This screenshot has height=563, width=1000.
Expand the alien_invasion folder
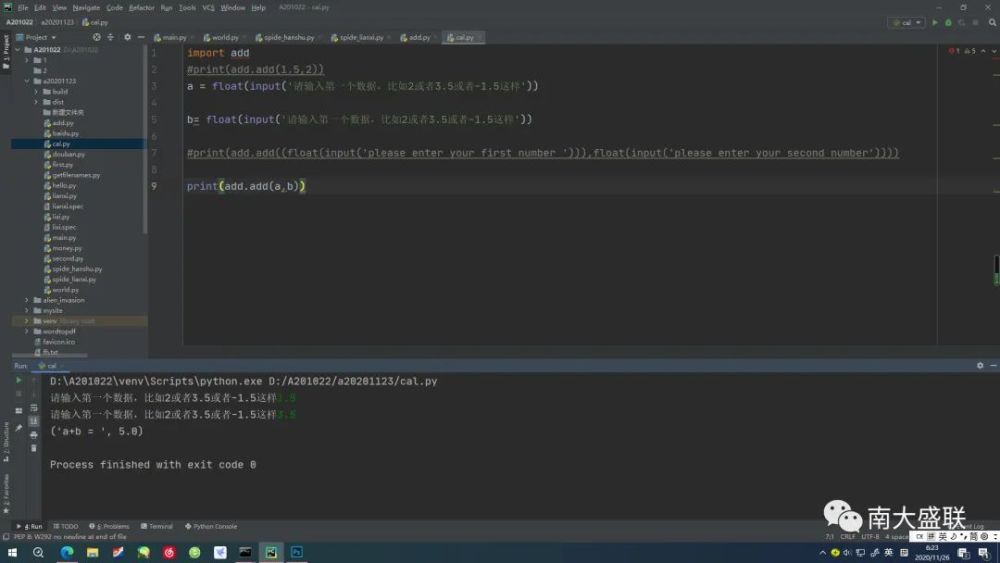coord(27,300)
